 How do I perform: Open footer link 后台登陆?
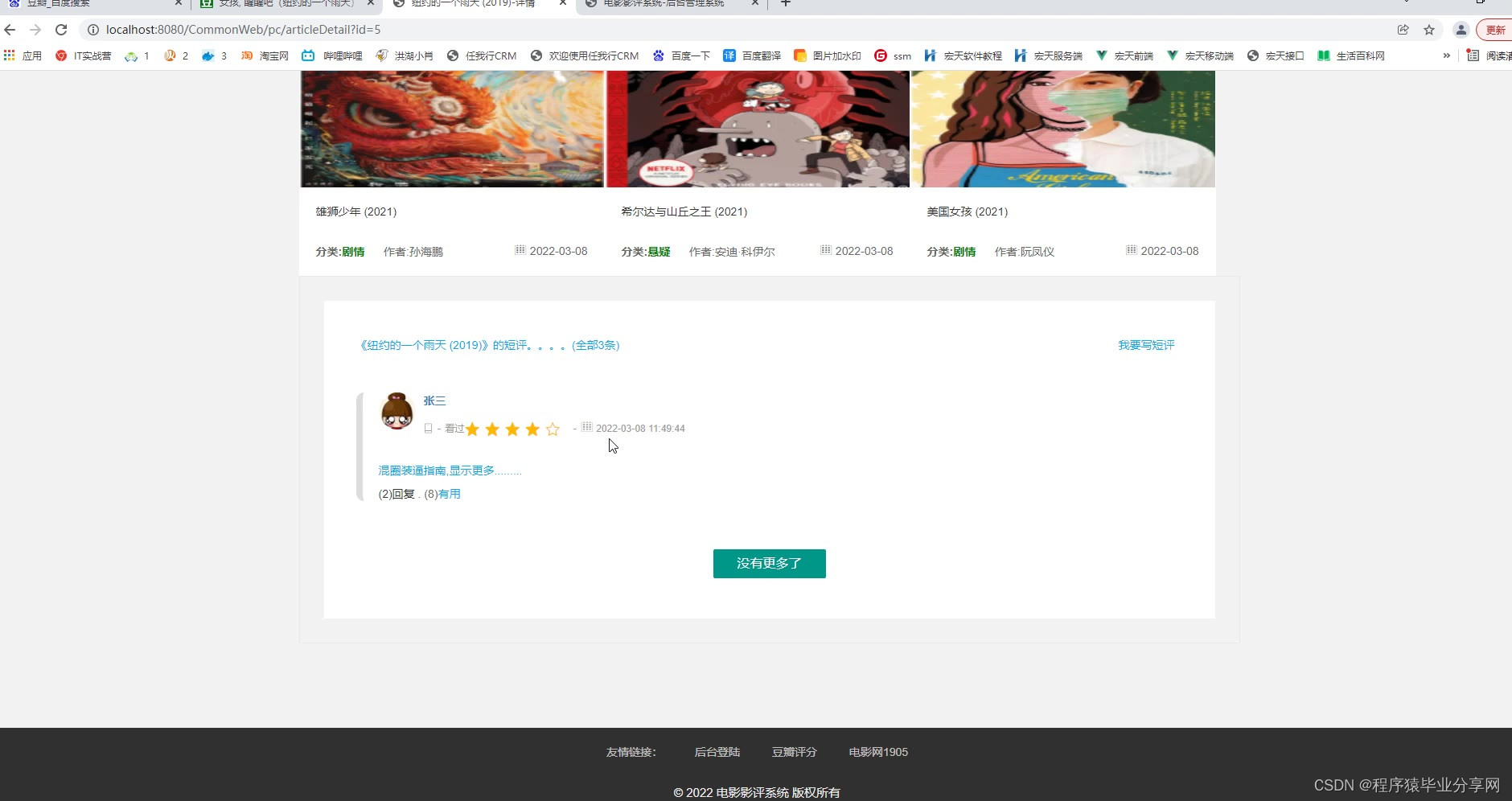tap(717, 752)
